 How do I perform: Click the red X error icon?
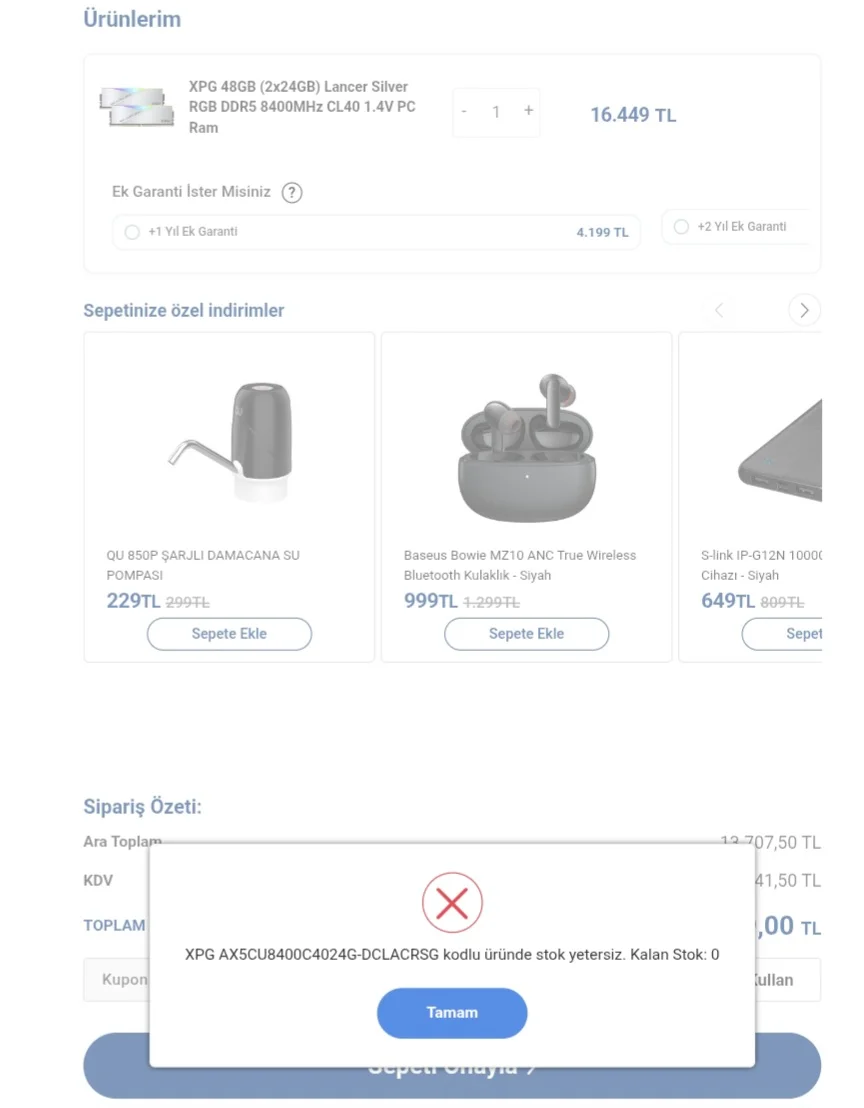pyautogui.click(x=452, y=904)
